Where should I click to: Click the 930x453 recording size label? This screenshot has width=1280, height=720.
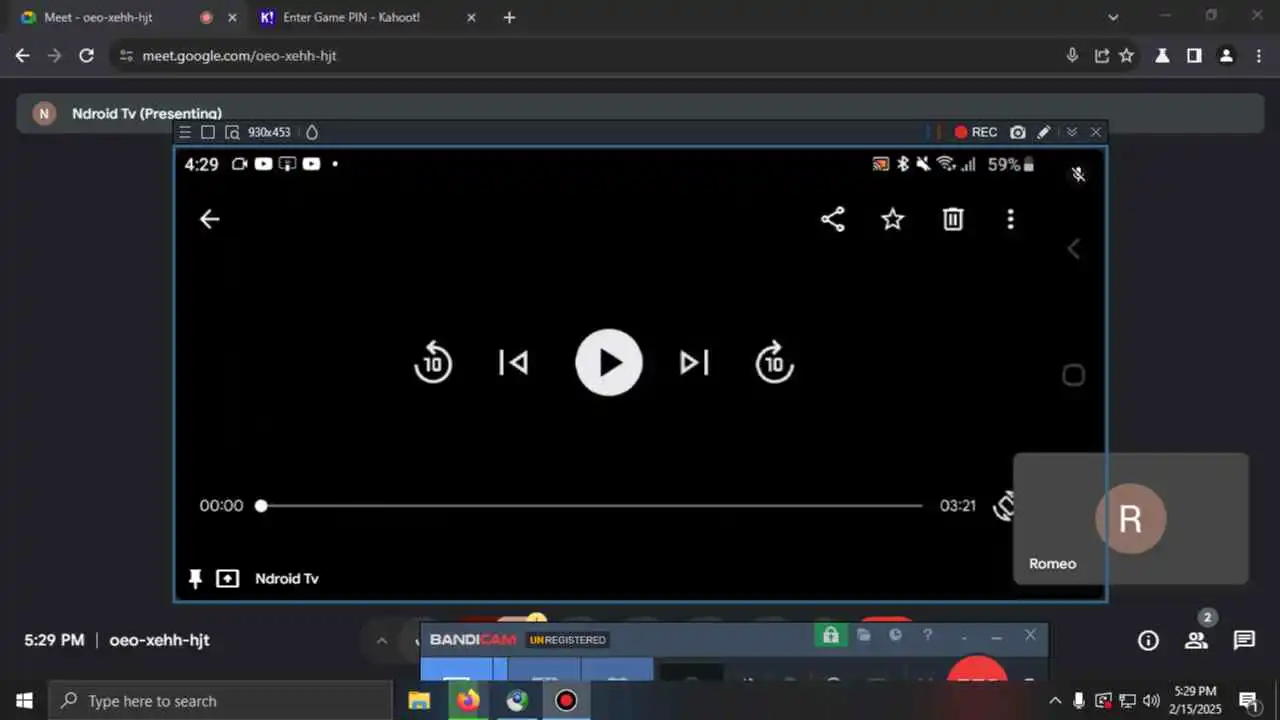click(x=269, y=132)
